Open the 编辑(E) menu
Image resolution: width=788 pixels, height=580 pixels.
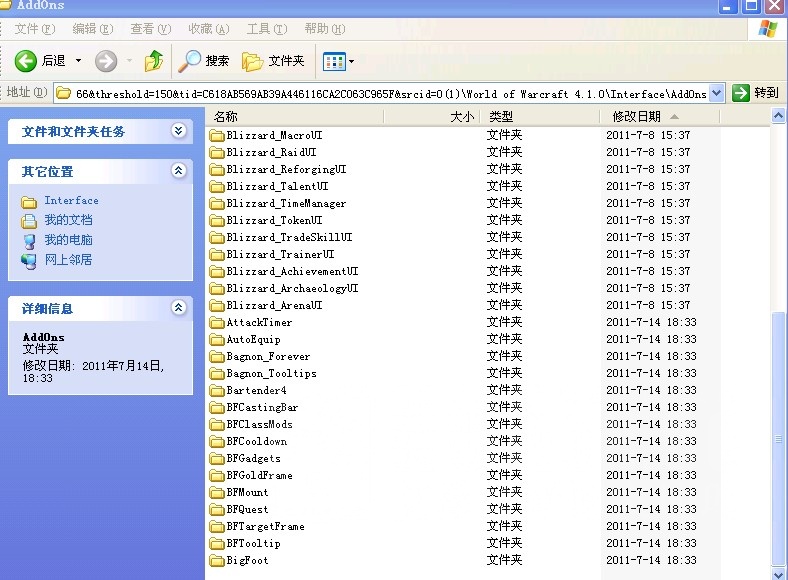(x=93, y=29)
